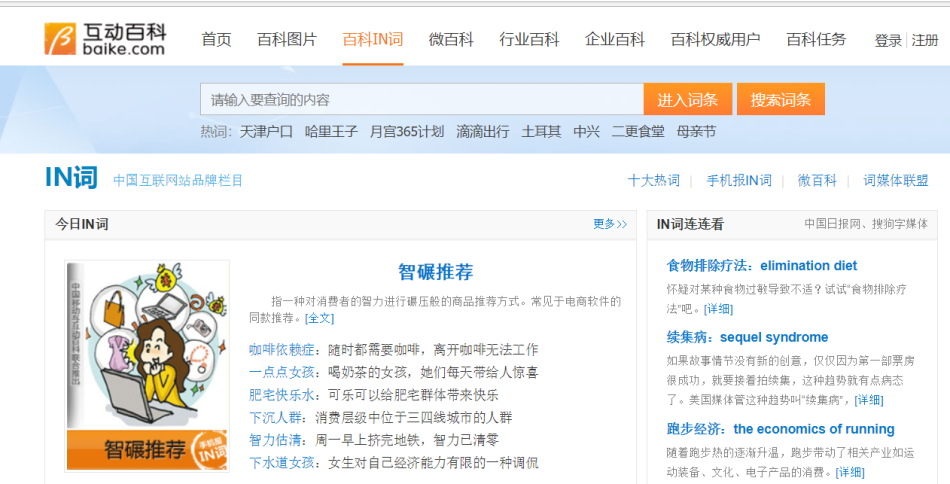Open [详细] under 食物排除疗法 entry
Screen dimensions: 950x484
click(x=718, y=309)
